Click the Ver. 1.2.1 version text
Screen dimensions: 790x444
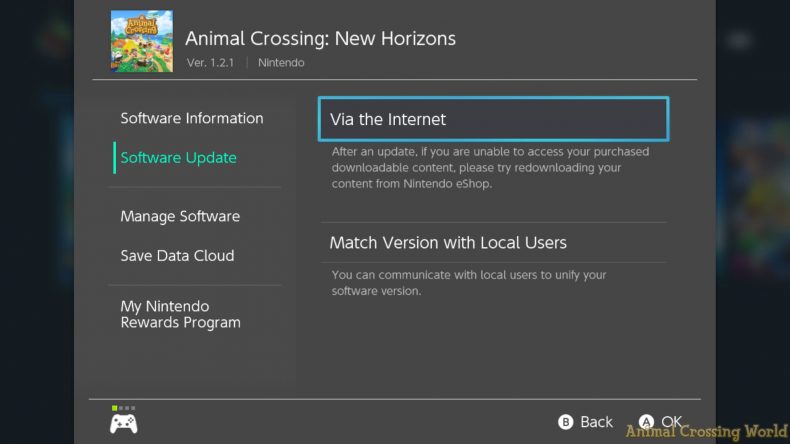210,62
